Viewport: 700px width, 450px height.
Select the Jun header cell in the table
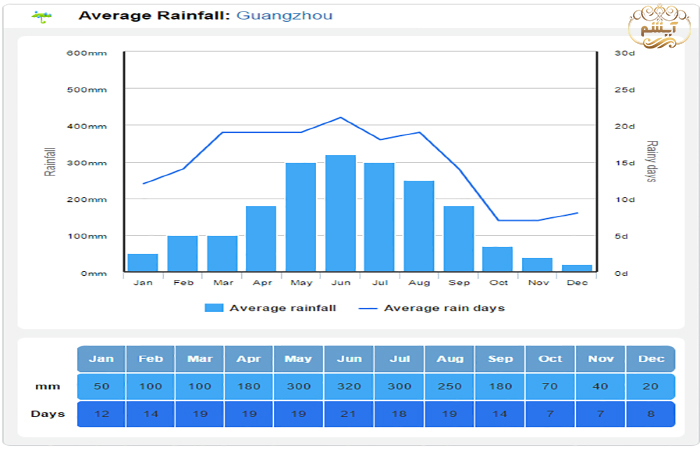click(x=350, y=359)
